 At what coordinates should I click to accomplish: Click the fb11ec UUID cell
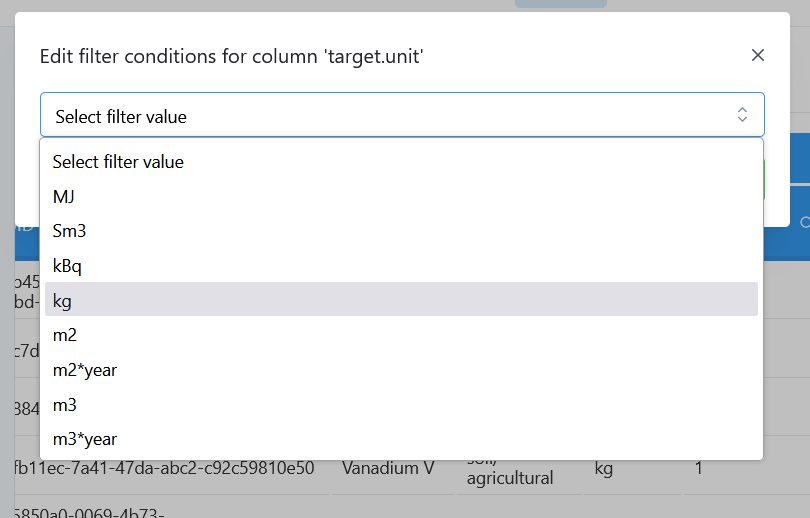(x=164, y=468)
